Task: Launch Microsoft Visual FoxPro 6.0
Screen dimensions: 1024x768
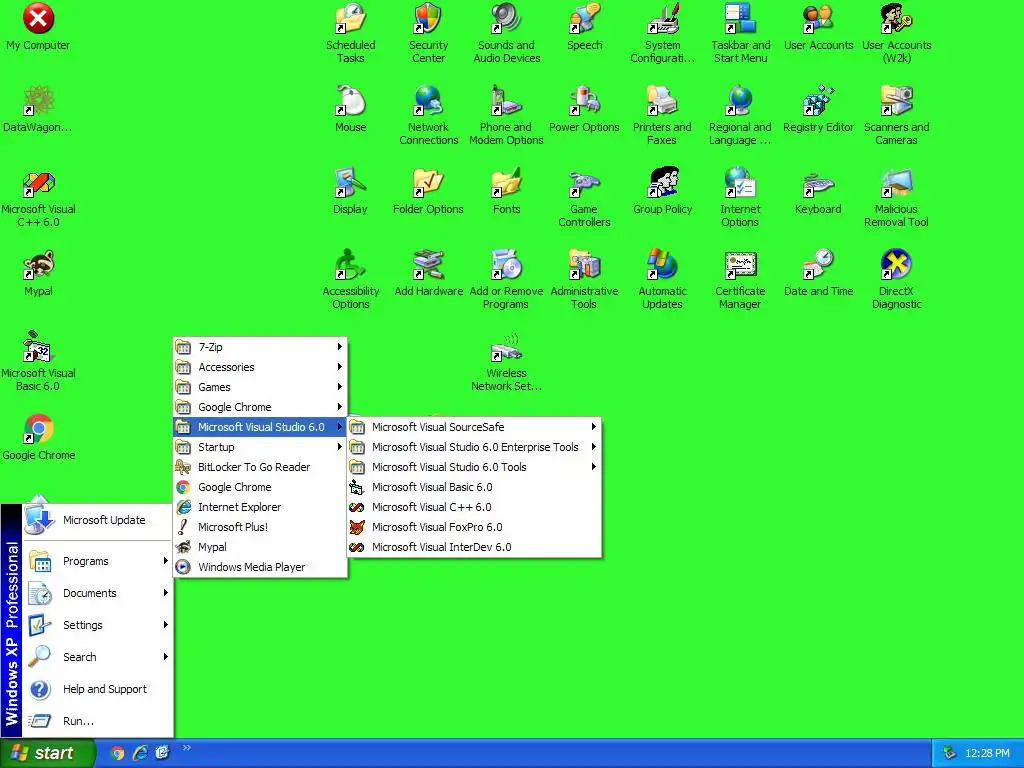Action: (474, 527)
